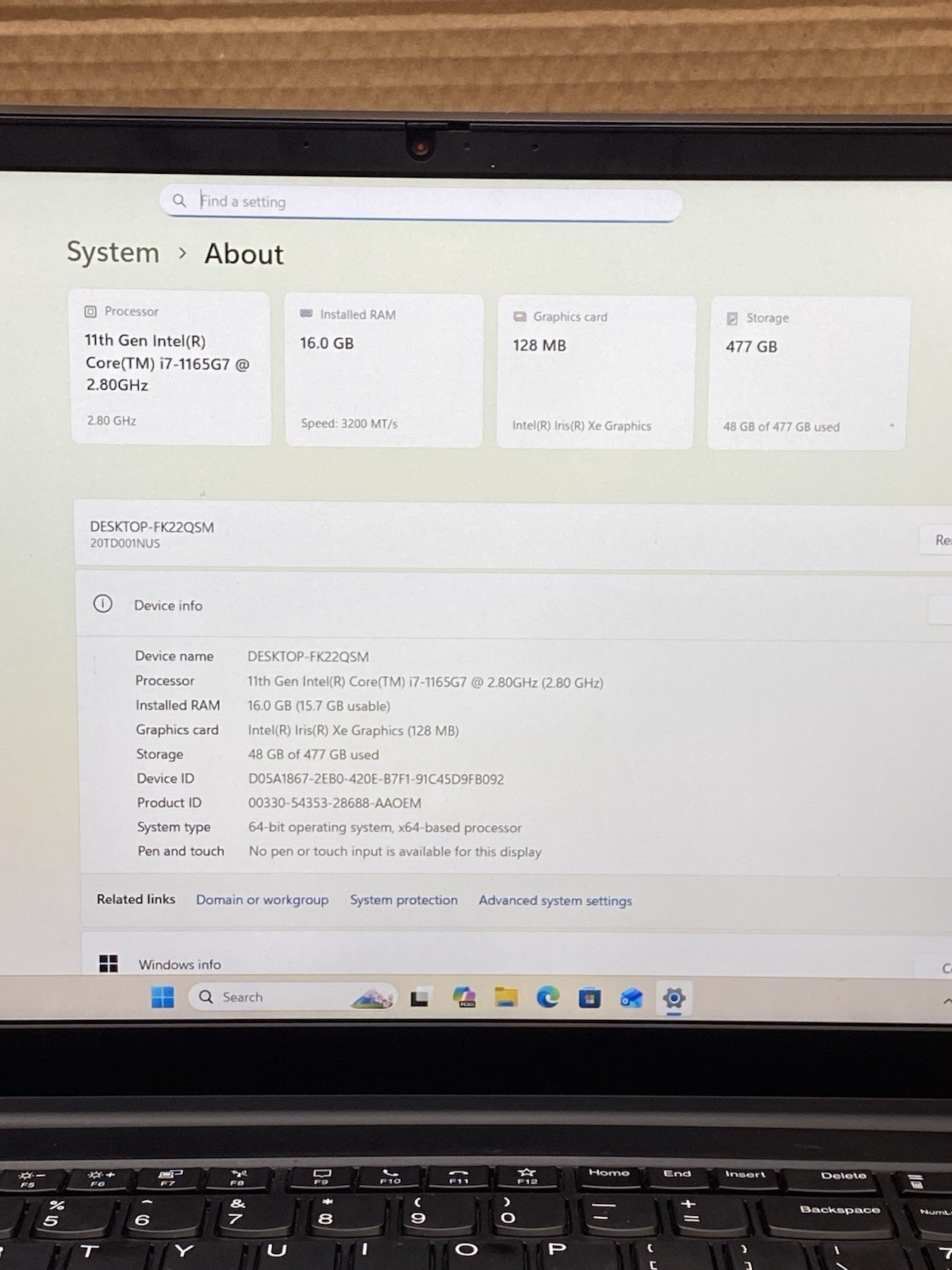Select the Device name value DESKTOP-FK22QSM

tap(308, 656)
